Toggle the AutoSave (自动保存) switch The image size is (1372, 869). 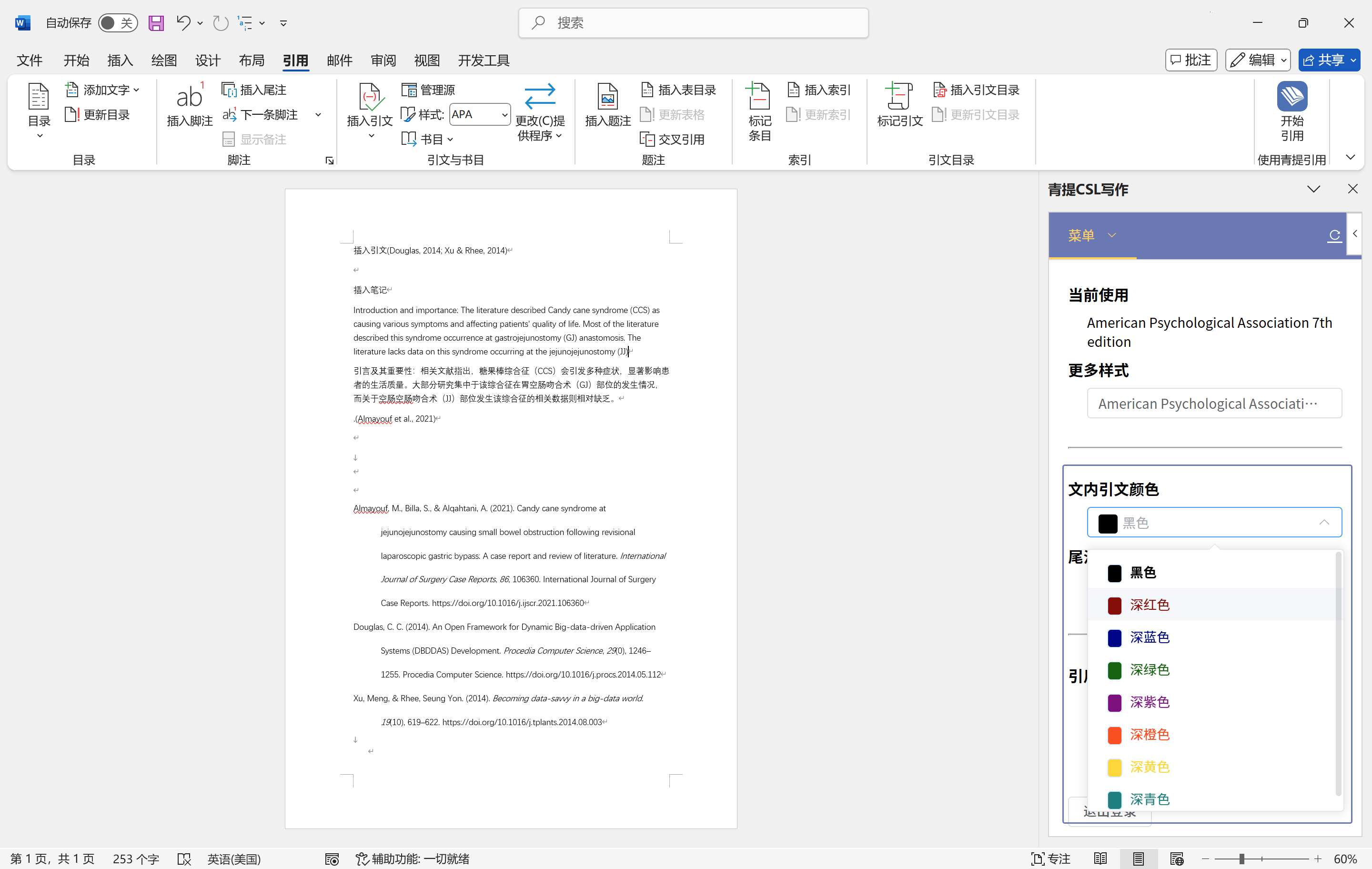coord(117,23)
